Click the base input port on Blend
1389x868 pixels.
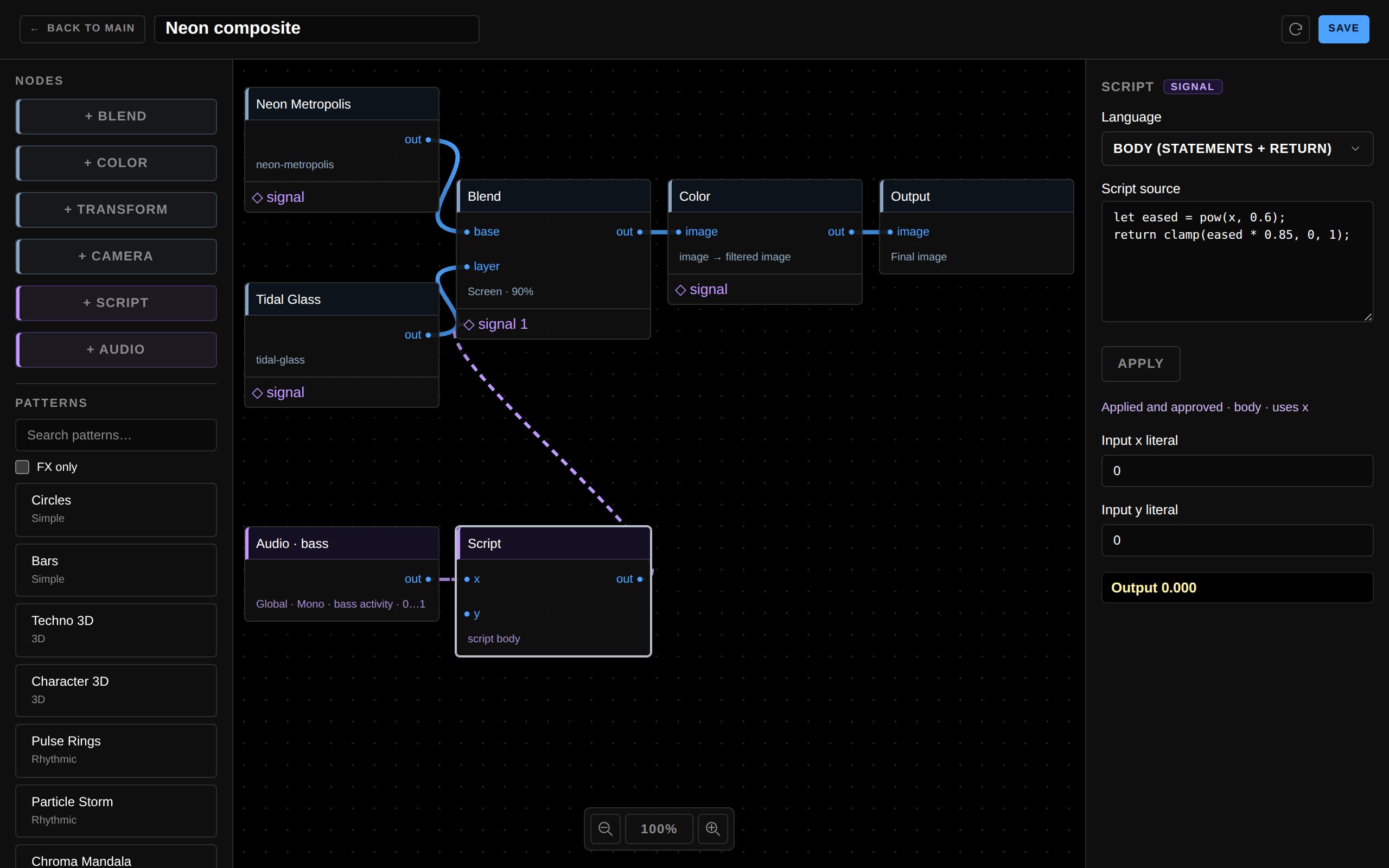coord(467,232)
